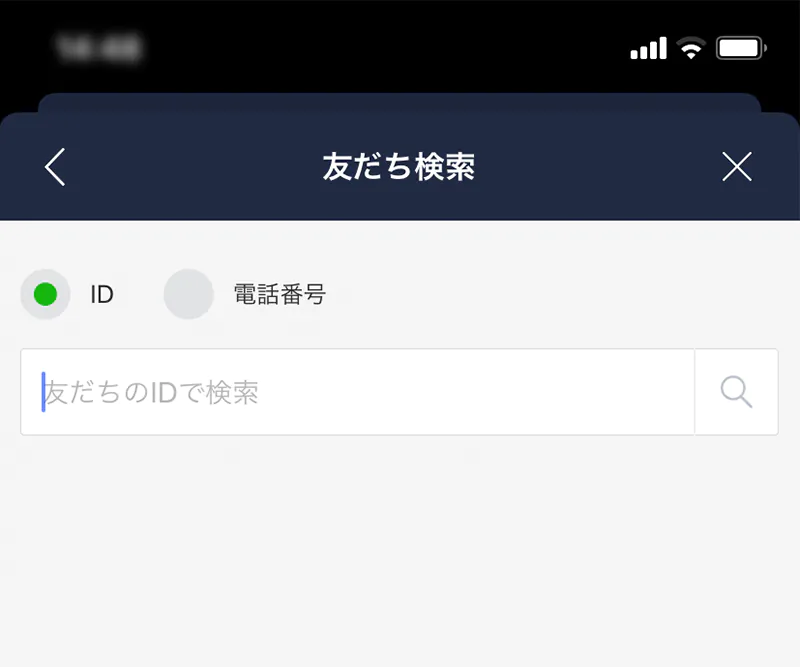Tap the Wi-Fi status icon
The image size is (800, 667).
(x=691, y=48)
